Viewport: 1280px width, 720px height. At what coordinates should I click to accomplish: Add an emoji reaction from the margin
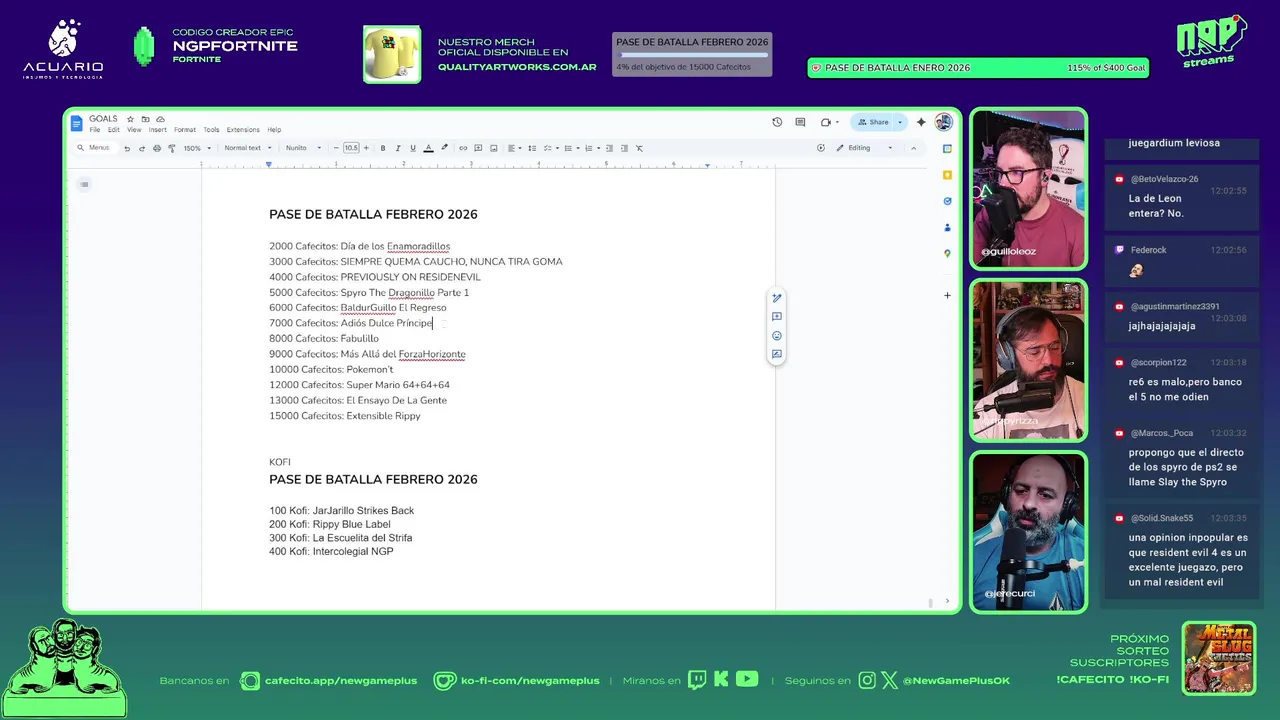tap(777, 336)
